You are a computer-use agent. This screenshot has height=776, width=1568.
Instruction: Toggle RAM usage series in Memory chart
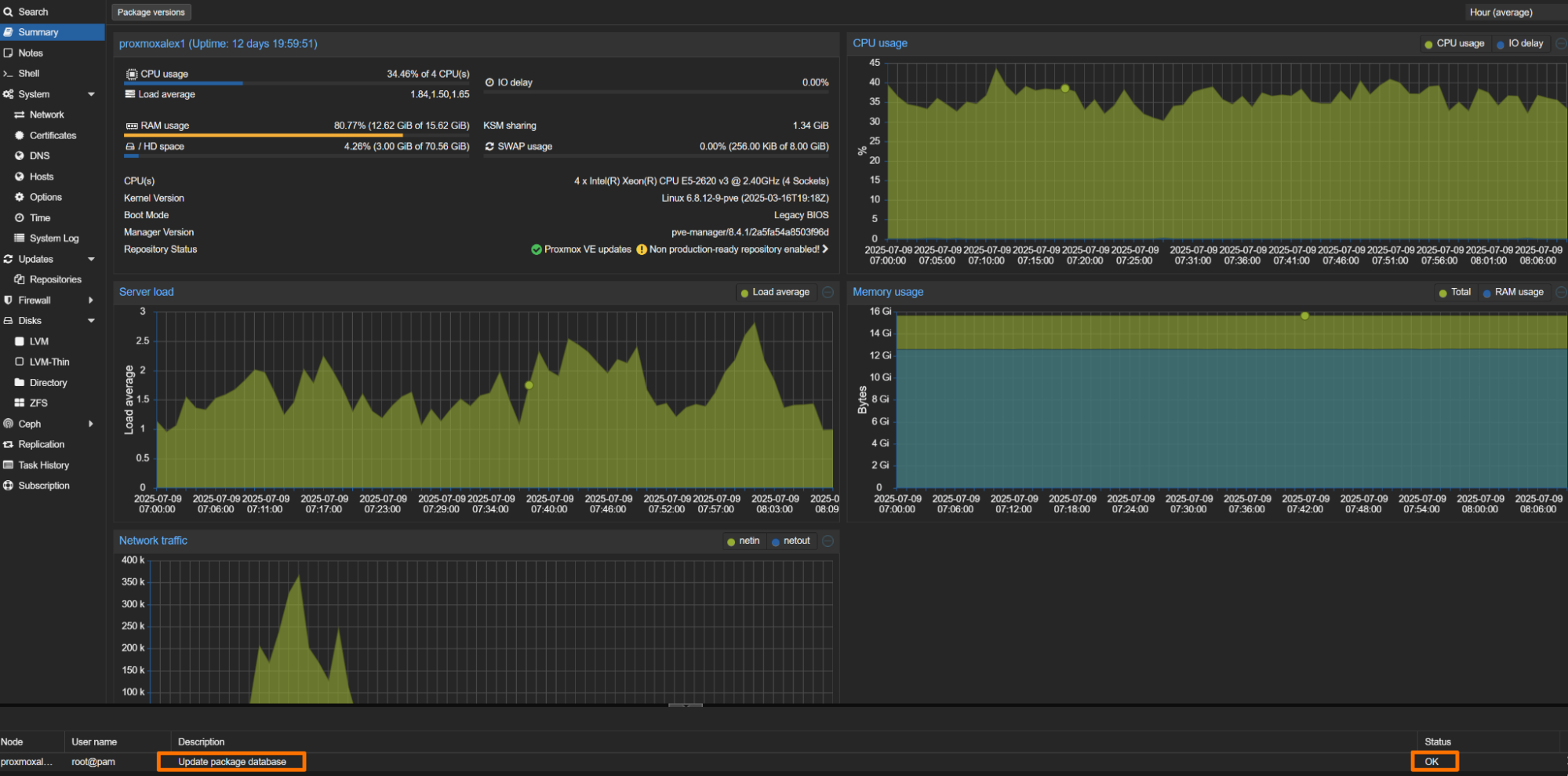tap(1518, 293)
